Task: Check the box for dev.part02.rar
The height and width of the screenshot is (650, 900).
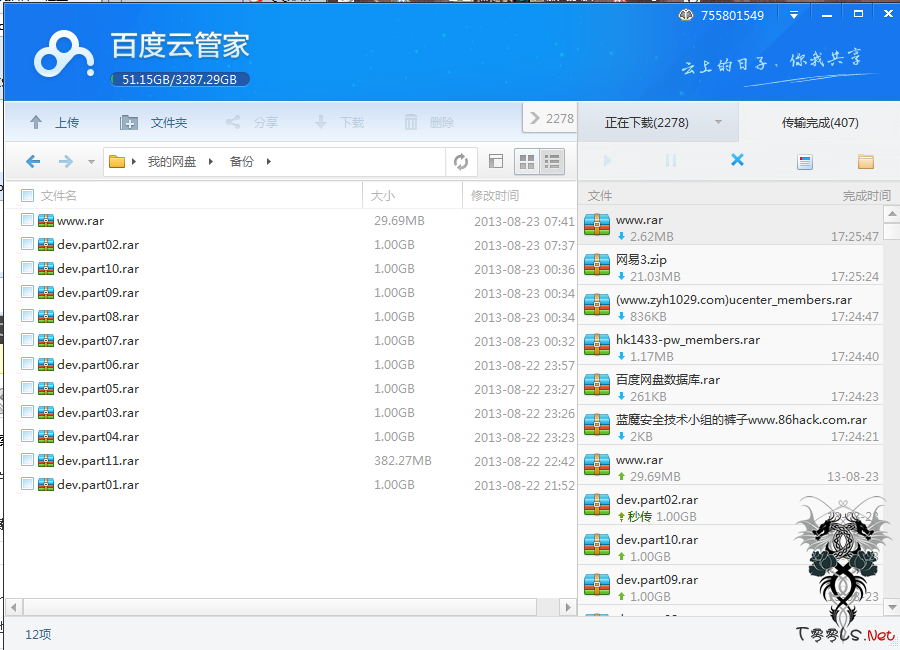Action: point(27,243)
